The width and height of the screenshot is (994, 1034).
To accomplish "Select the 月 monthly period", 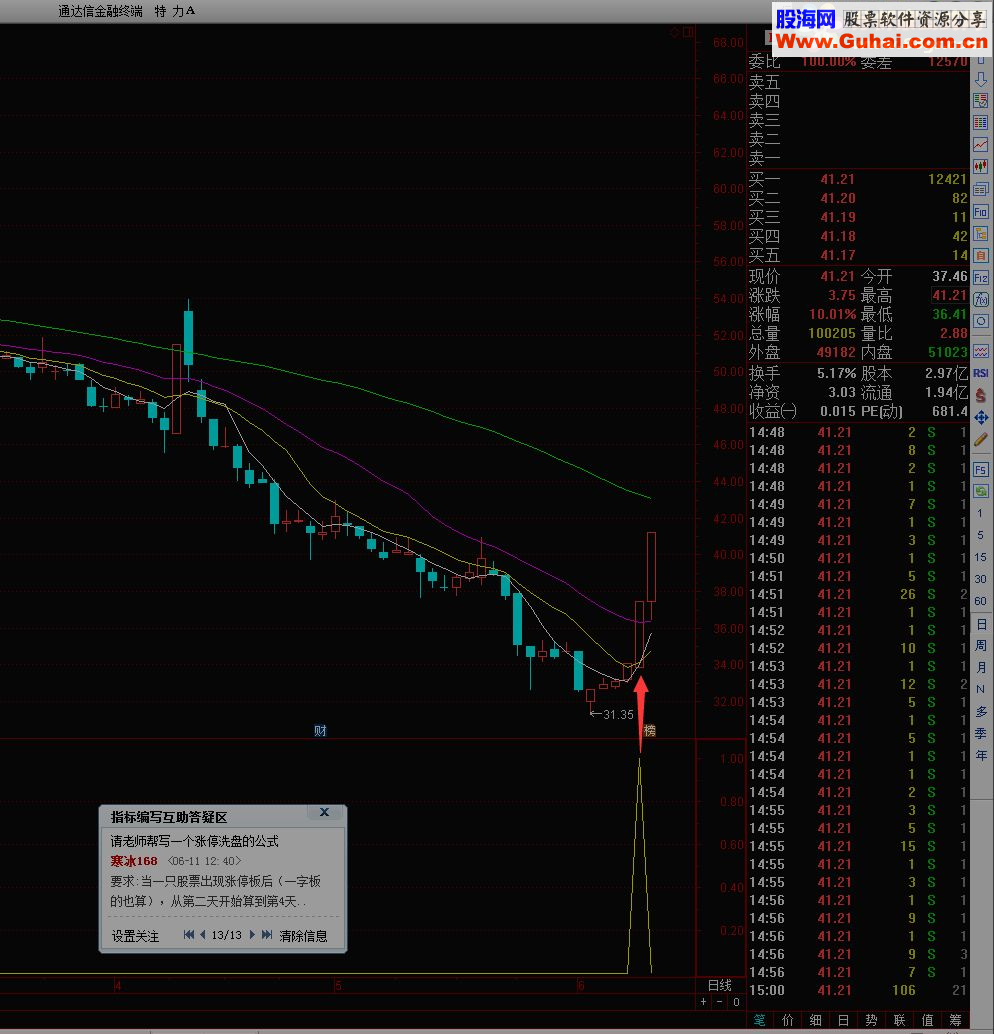I will click(981, 667).
